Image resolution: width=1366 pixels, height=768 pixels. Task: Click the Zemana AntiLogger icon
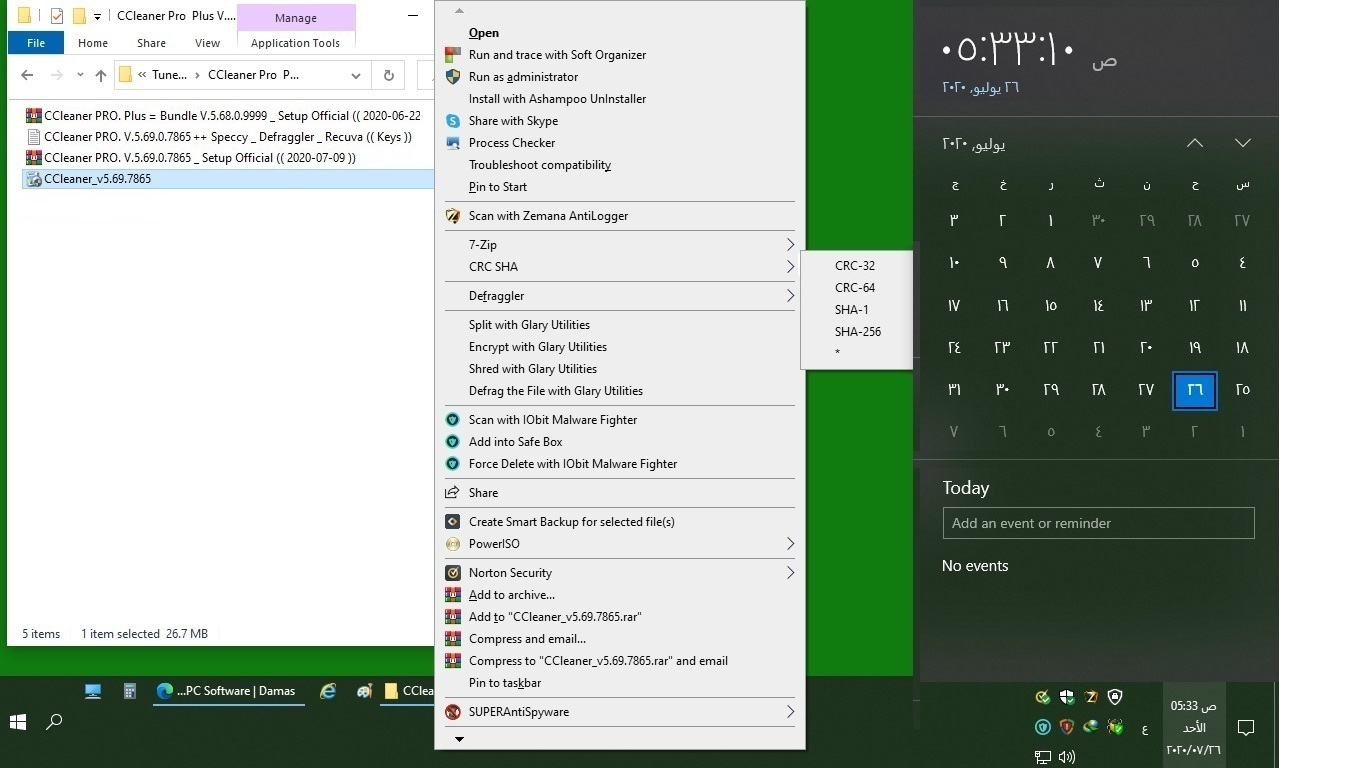[x=453, y=216]
